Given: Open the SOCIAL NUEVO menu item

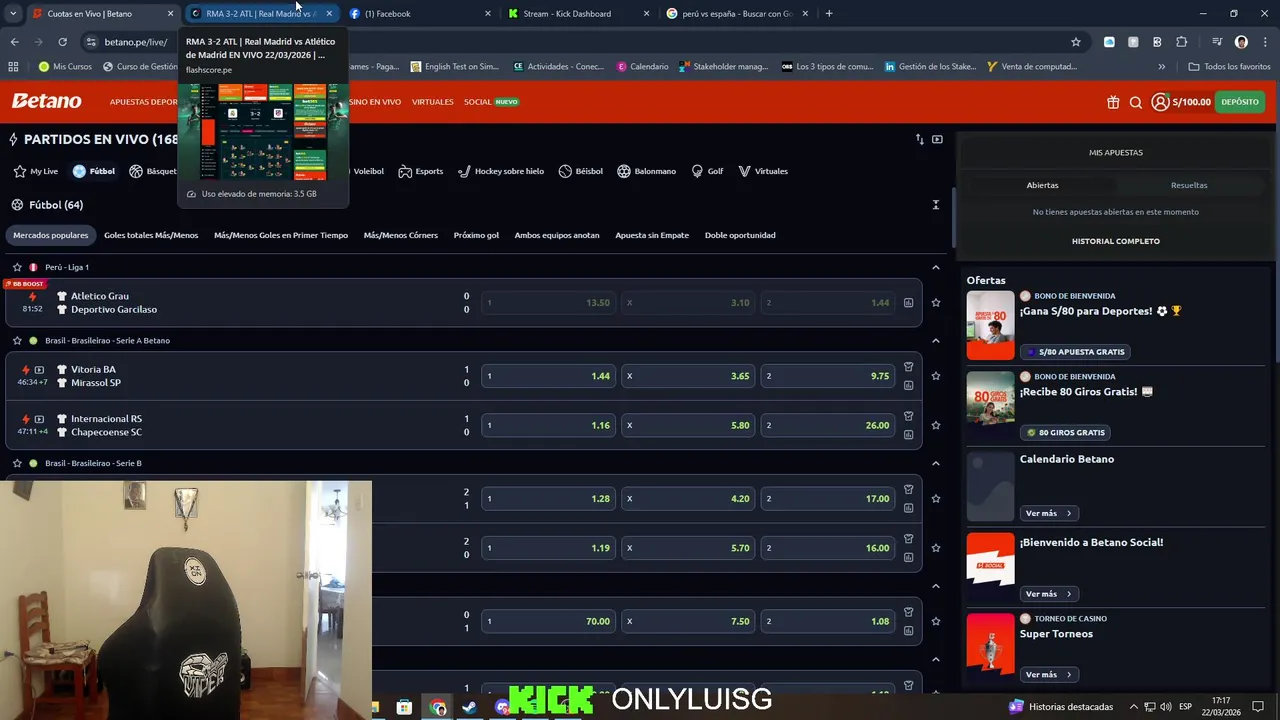Looking at the screenshot, I should (491, 102).
